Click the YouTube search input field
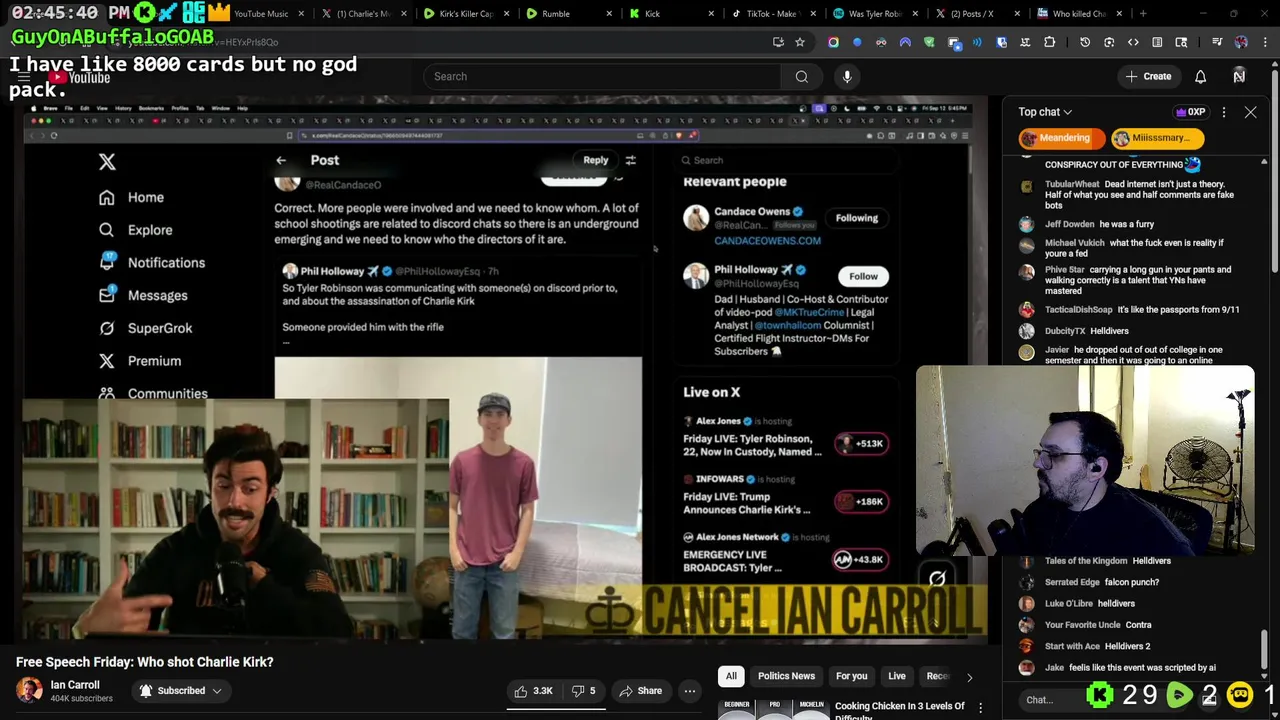Viewport: 1280px width, 720px height. tap(602, 76)
